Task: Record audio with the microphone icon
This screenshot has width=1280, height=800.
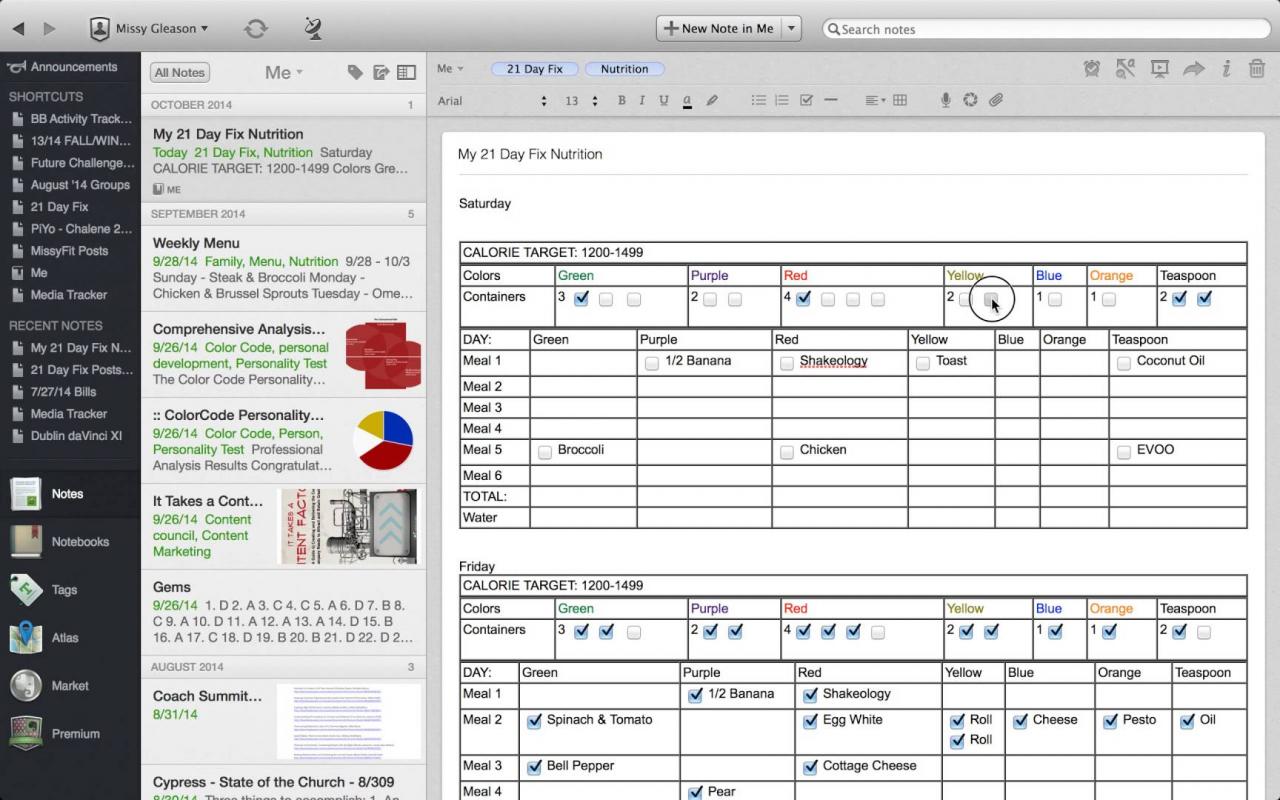Action: [x=945, y=100]
